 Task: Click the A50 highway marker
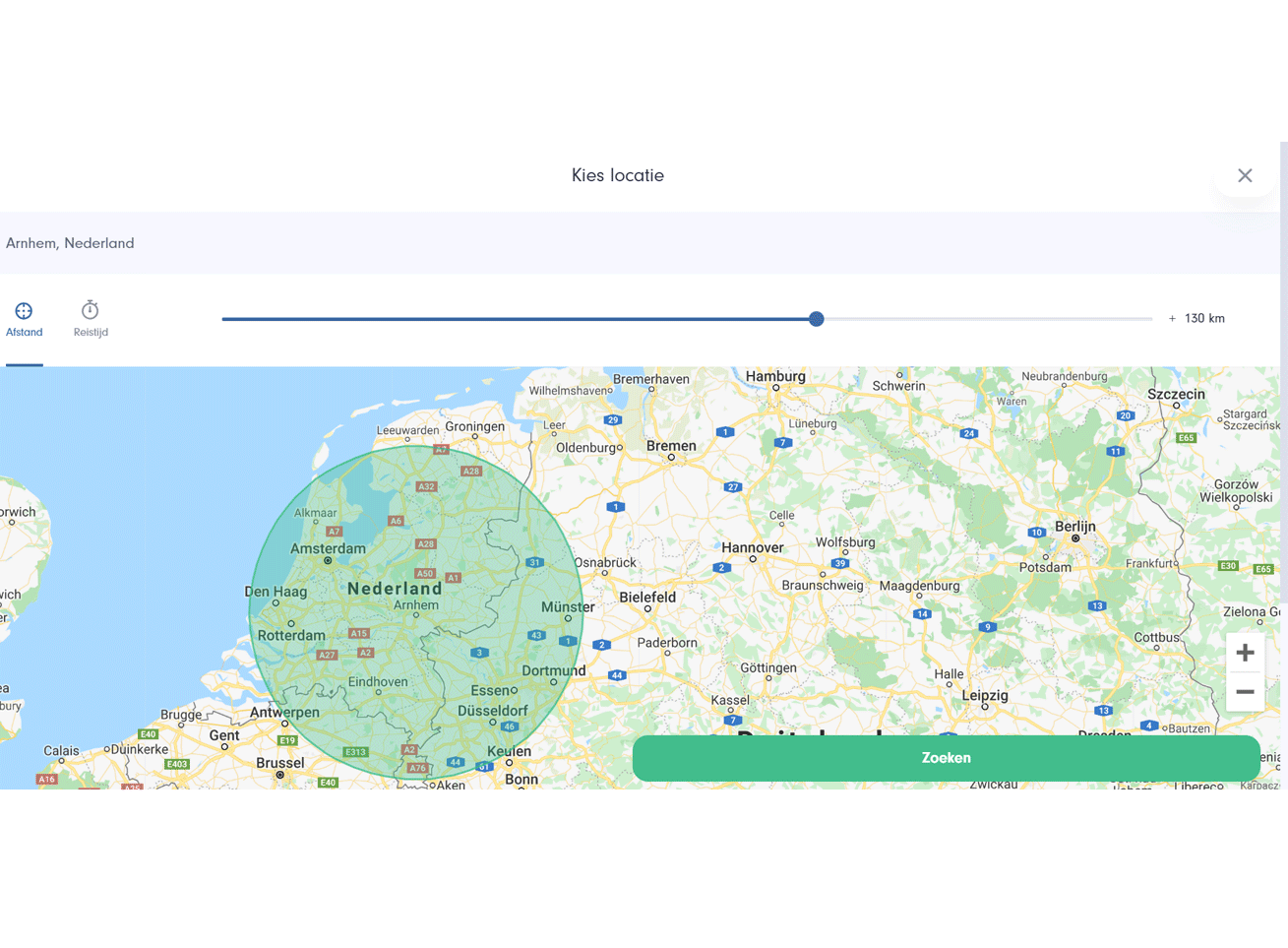click(x=424, y=573)
